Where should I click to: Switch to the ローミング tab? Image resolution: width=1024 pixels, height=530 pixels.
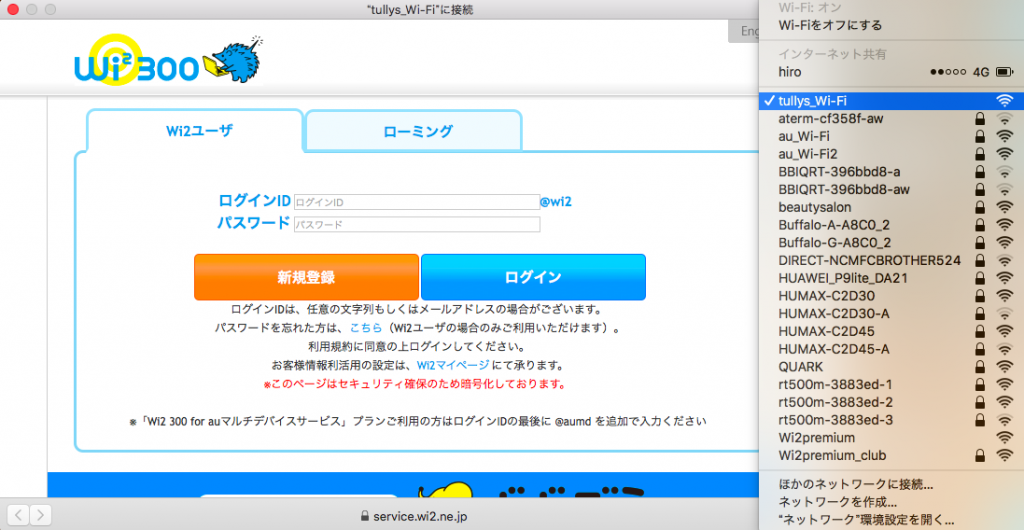click(x=413, y=131)
